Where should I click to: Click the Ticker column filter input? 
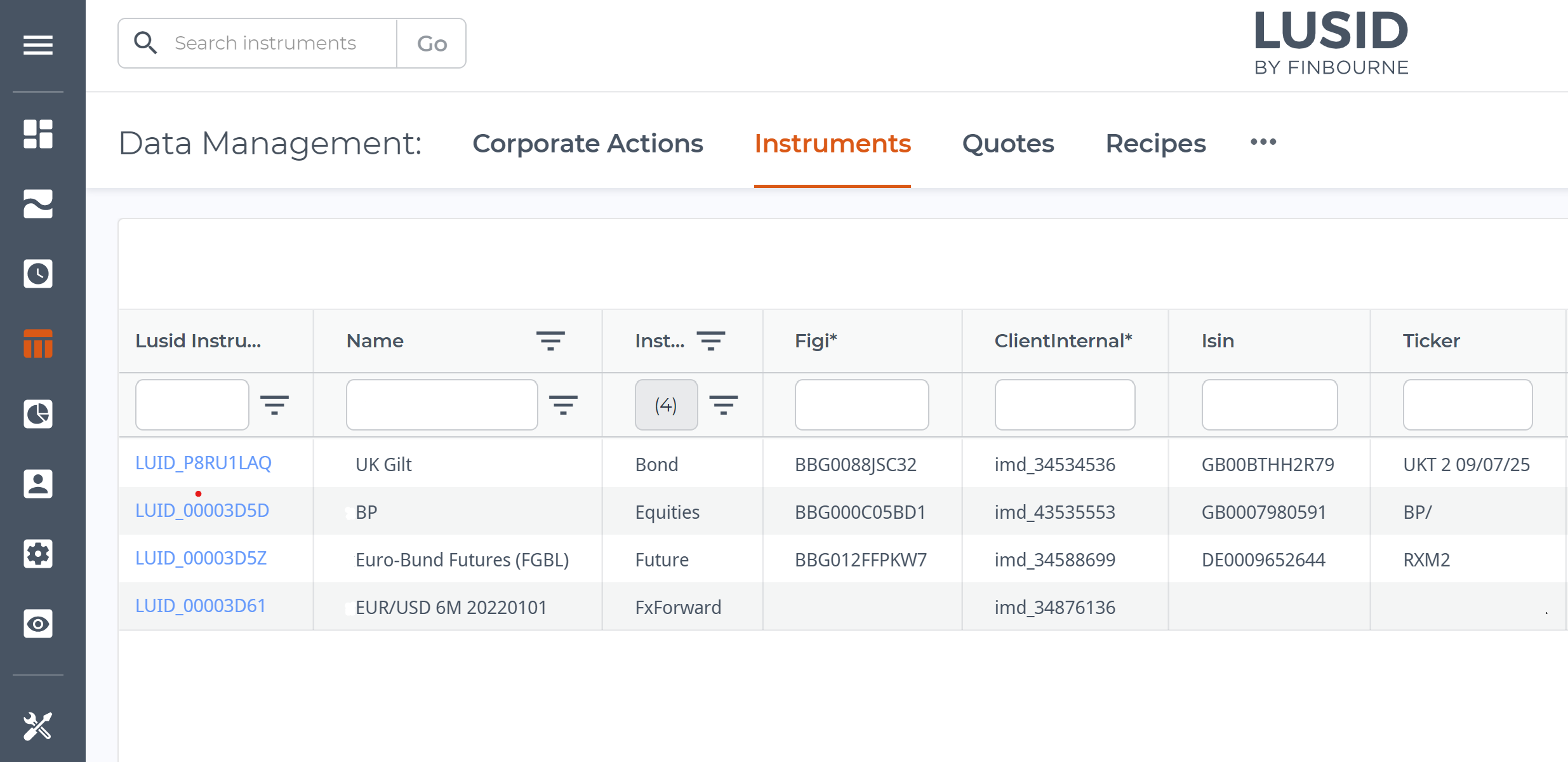(1468, 404)
